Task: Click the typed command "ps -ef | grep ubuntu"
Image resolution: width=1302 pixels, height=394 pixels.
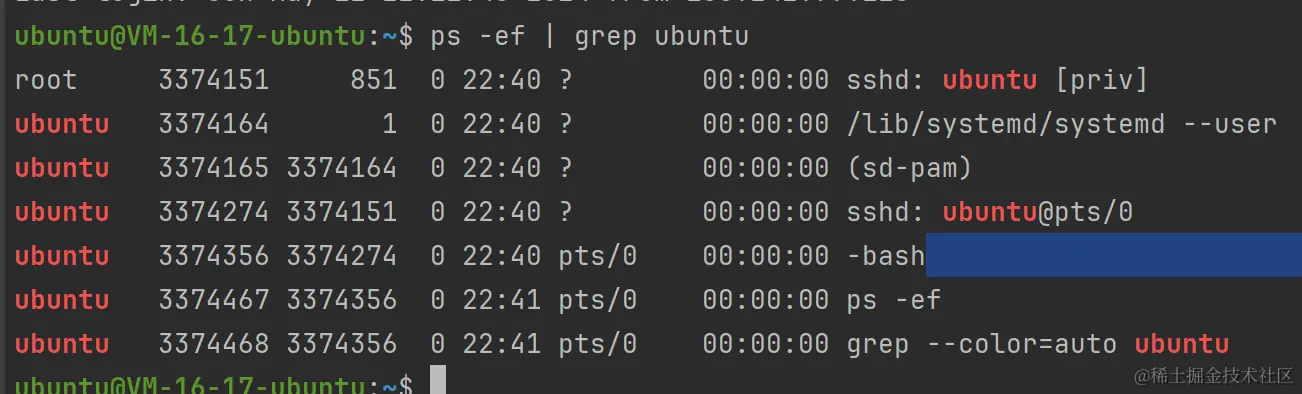Action: [589, 37]
